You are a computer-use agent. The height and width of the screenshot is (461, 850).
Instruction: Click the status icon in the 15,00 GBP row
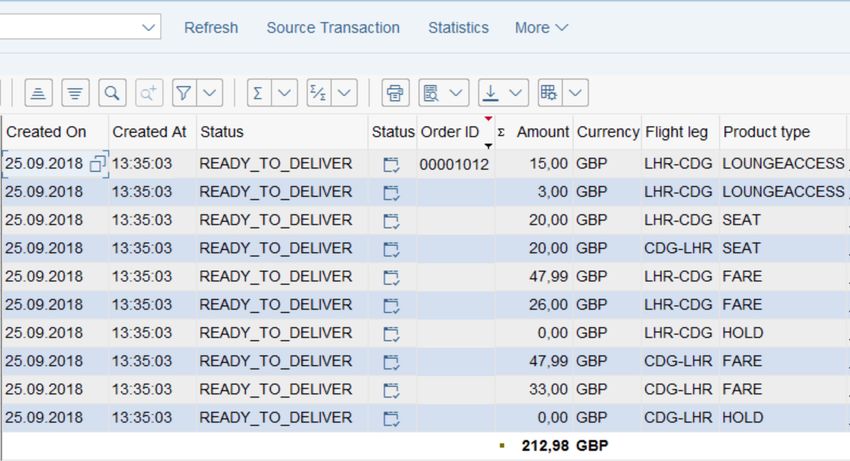tap(391, 164)
